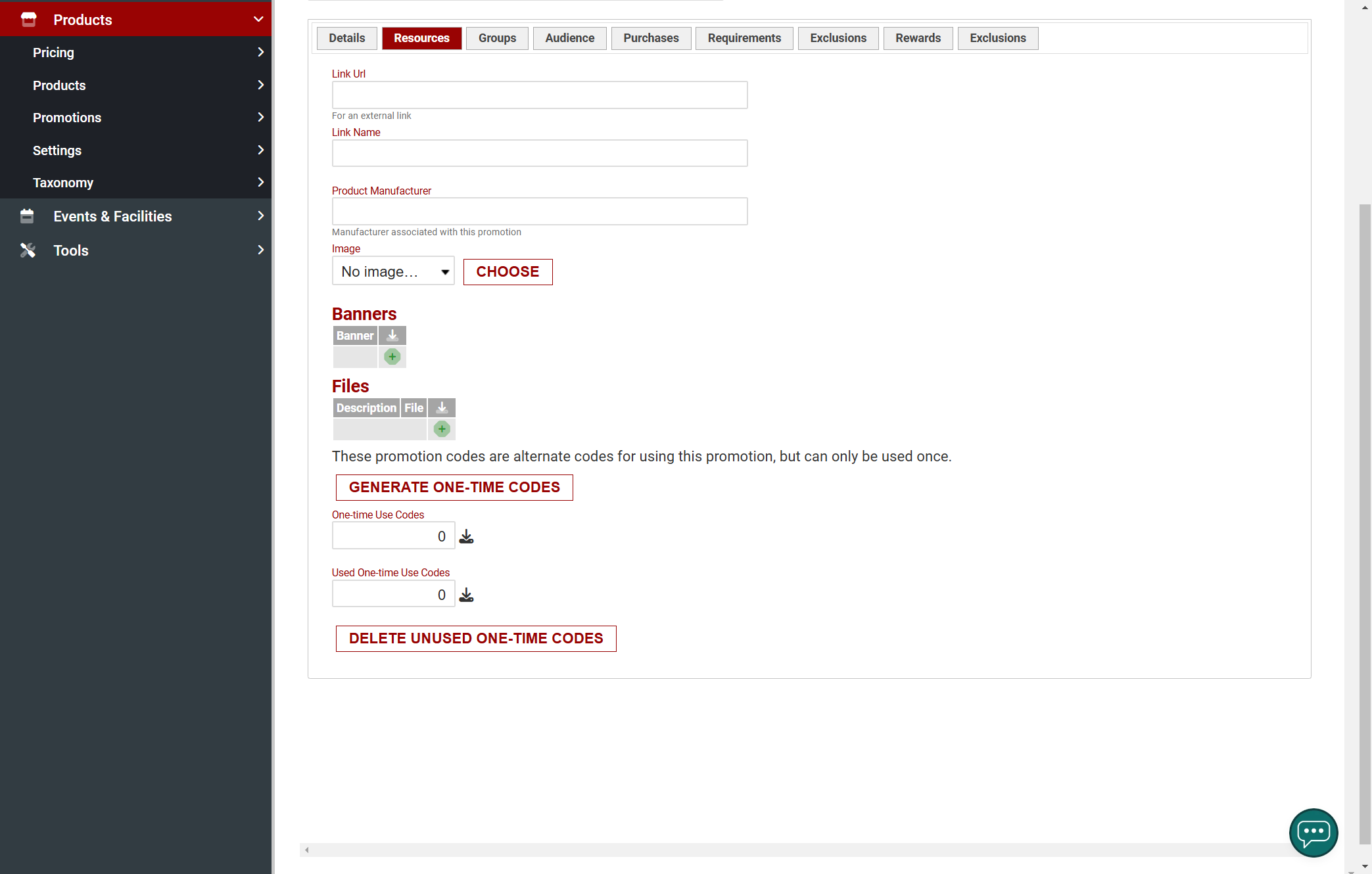Click the download icon in Files table header
The height and width of the screenshot is (874, 1372).
(442, 408)
